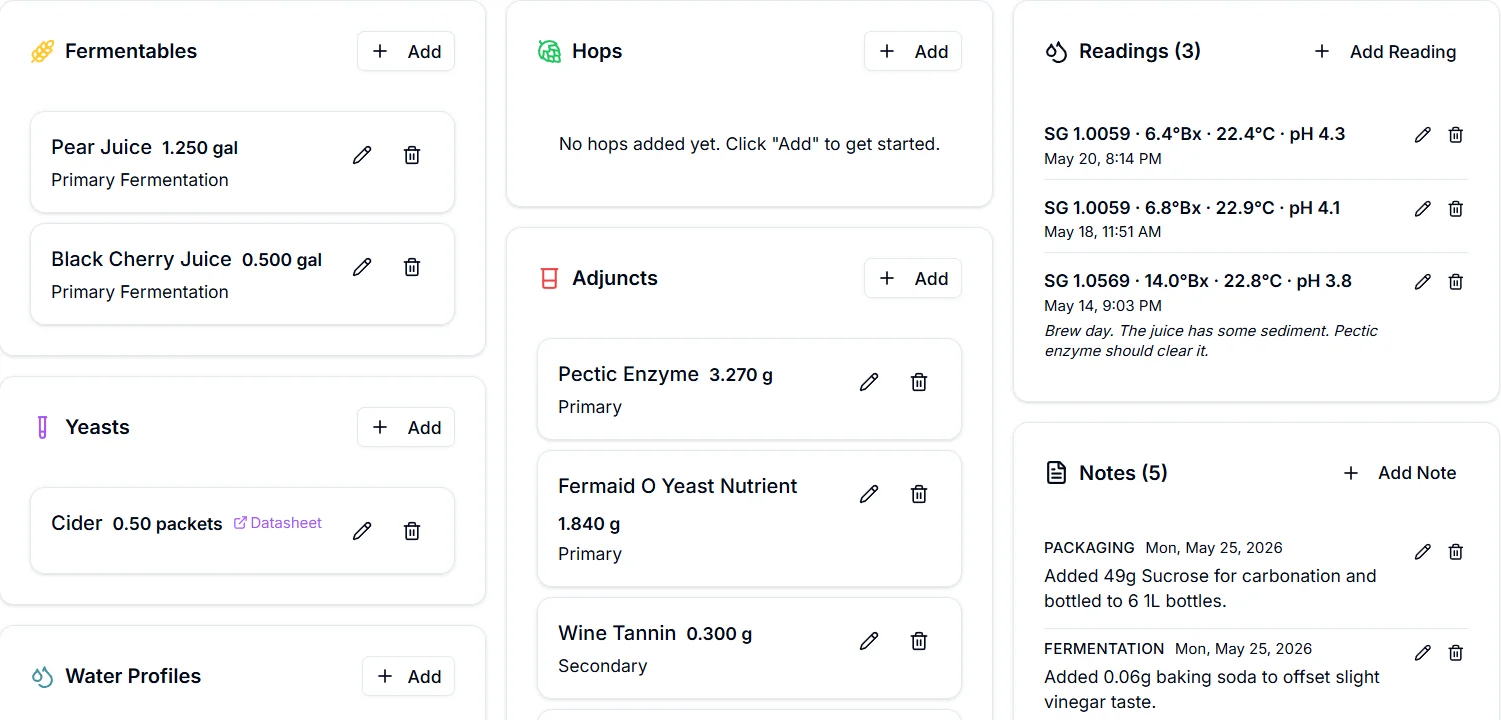Screen dimensions: 1501x720
Task: Delete the May 20 reading
Action: (x=1456, y=135)
